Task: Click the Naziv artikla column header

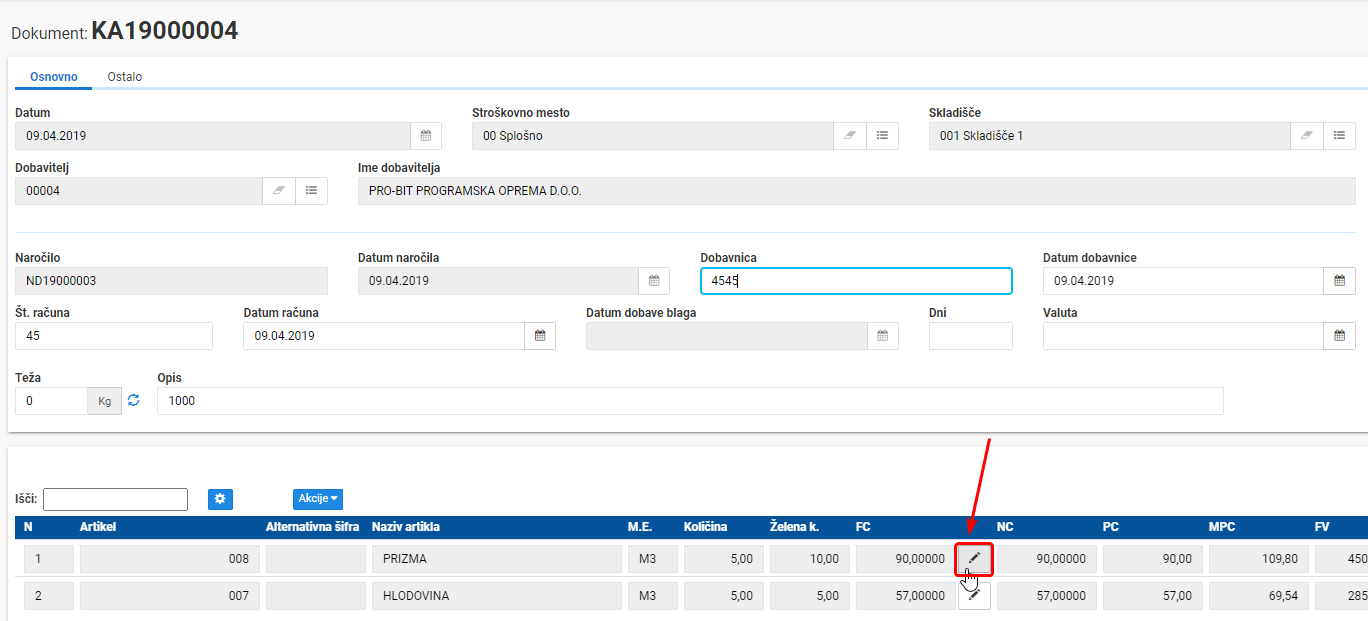Action: (406, 527)
